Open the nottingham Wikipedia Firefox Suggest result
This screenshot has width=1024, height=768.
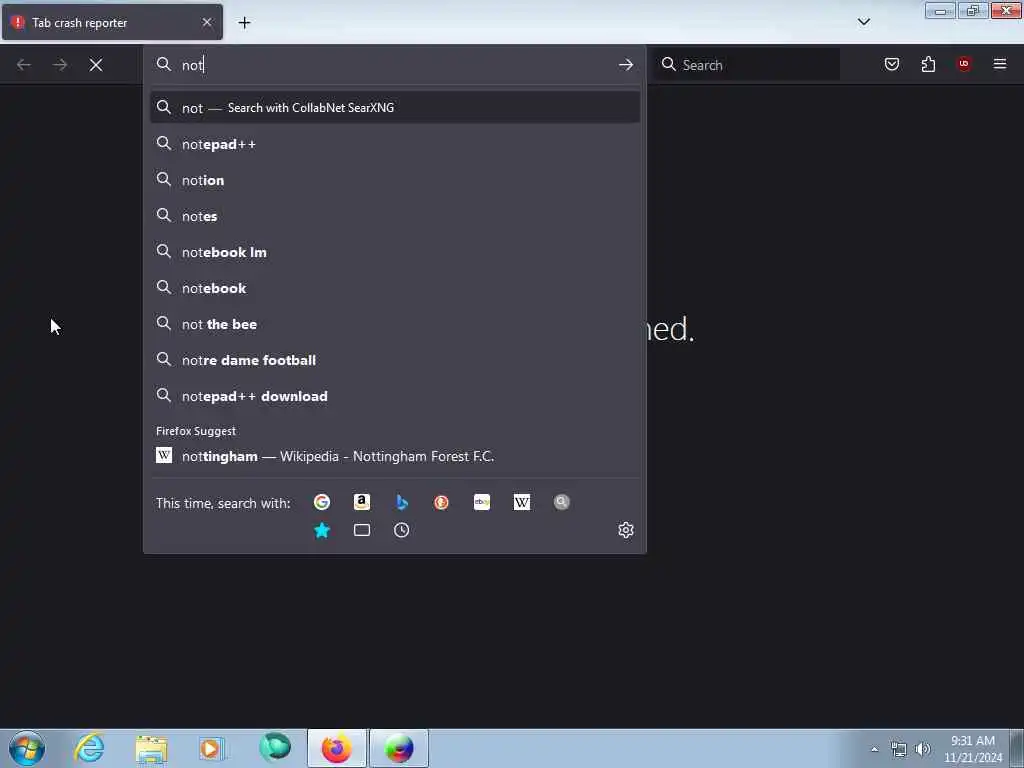394,456
